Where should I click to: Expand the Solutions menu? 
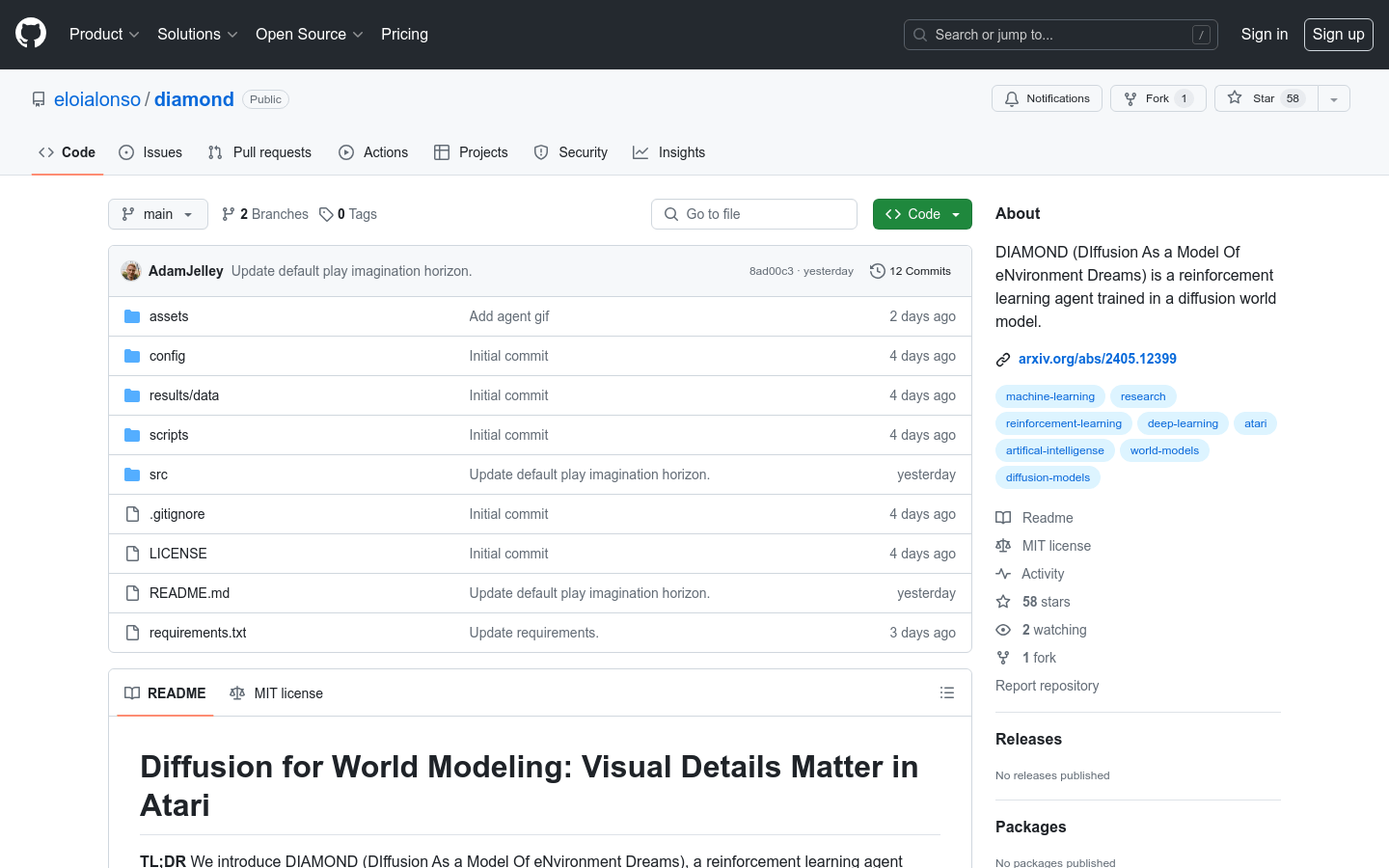[x=198, y=34]
